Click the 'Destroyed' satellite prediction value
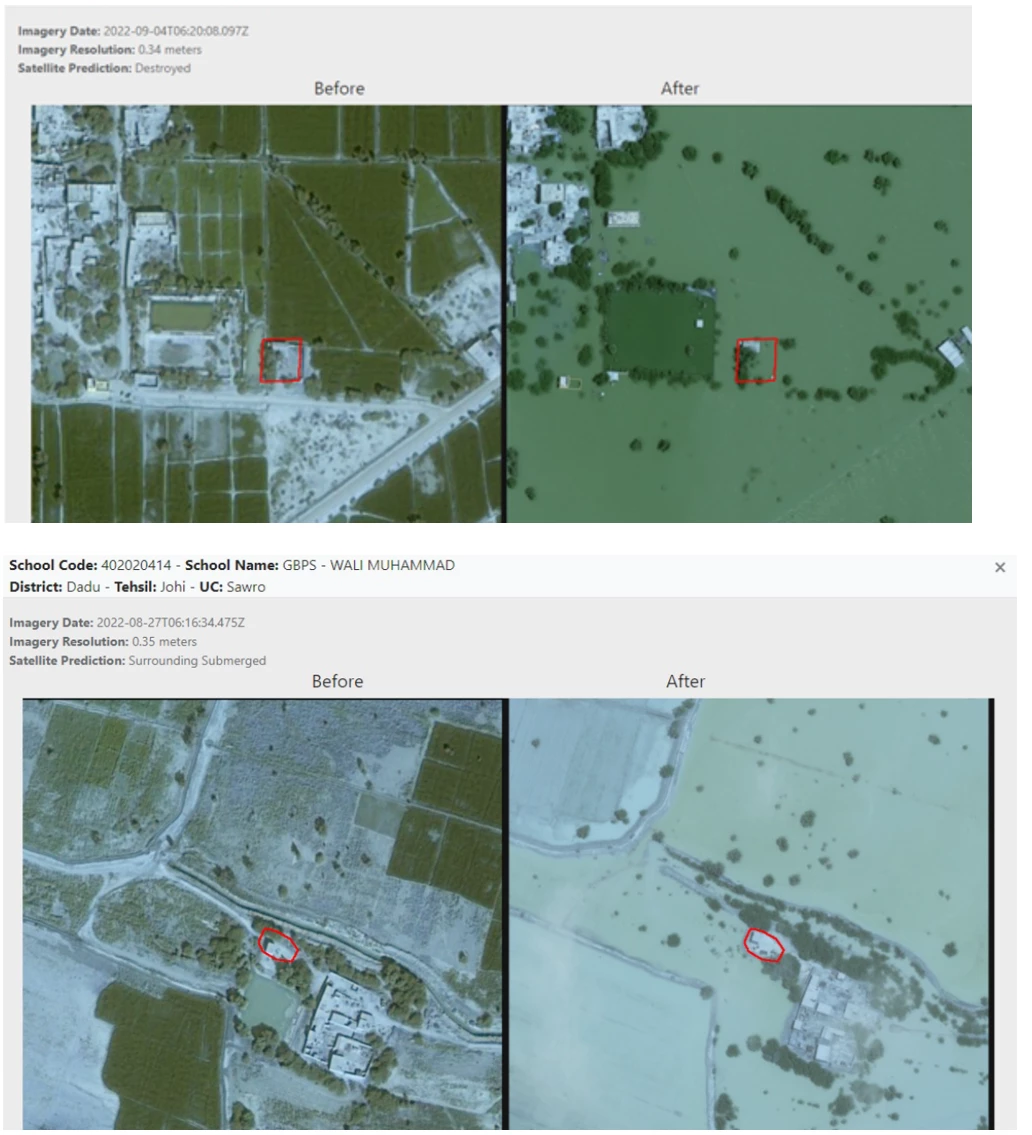 [163, 68]
